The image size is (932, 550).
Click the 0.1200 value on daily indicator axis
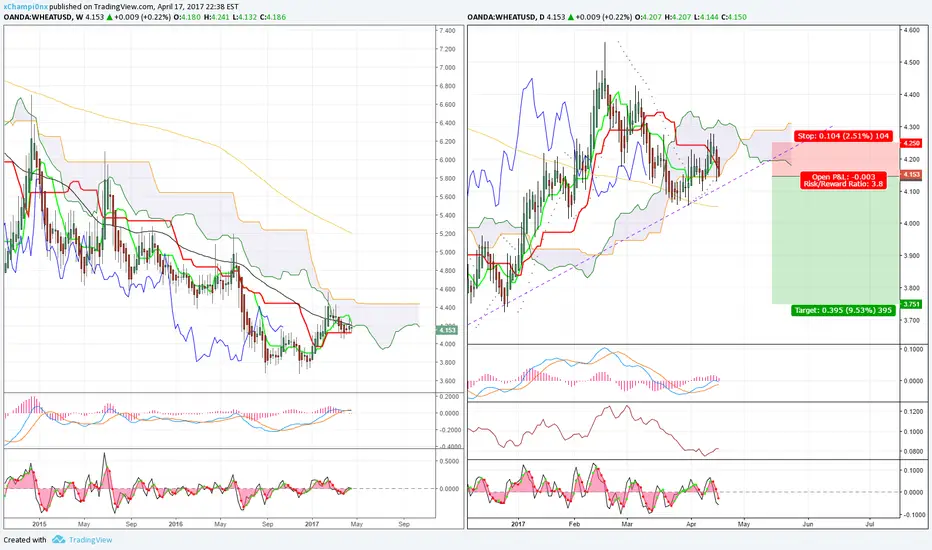click(x=913, y=411)
